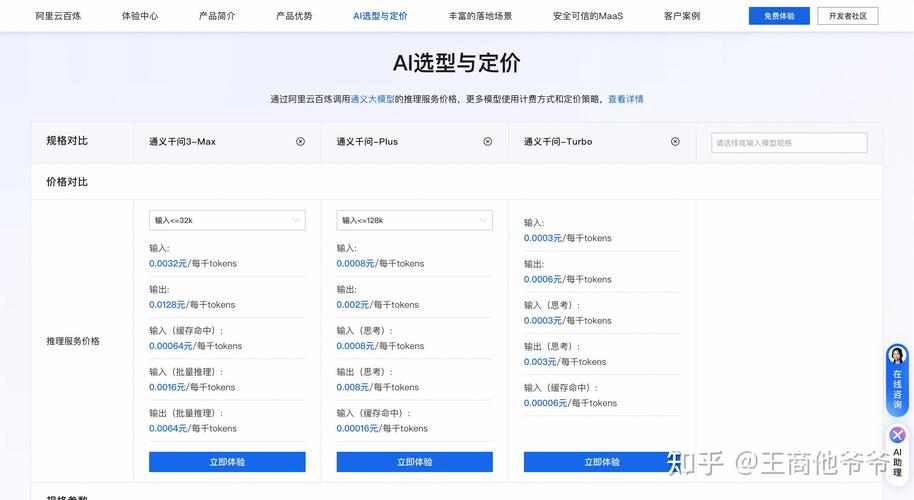Go to 阿里云百炼 home tab
The image size is (914, 500).
[x=58, y=16]
